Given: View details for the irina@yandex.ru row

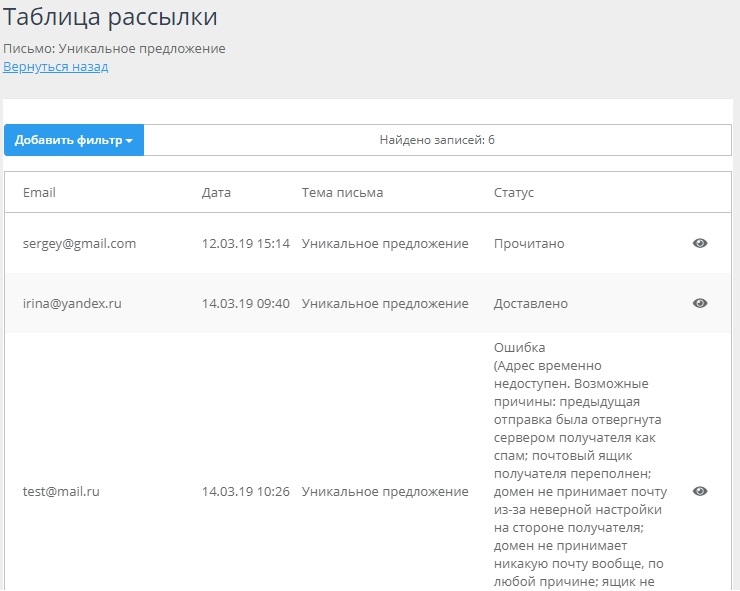Looking at the screenshot, I should coord(700,303).
